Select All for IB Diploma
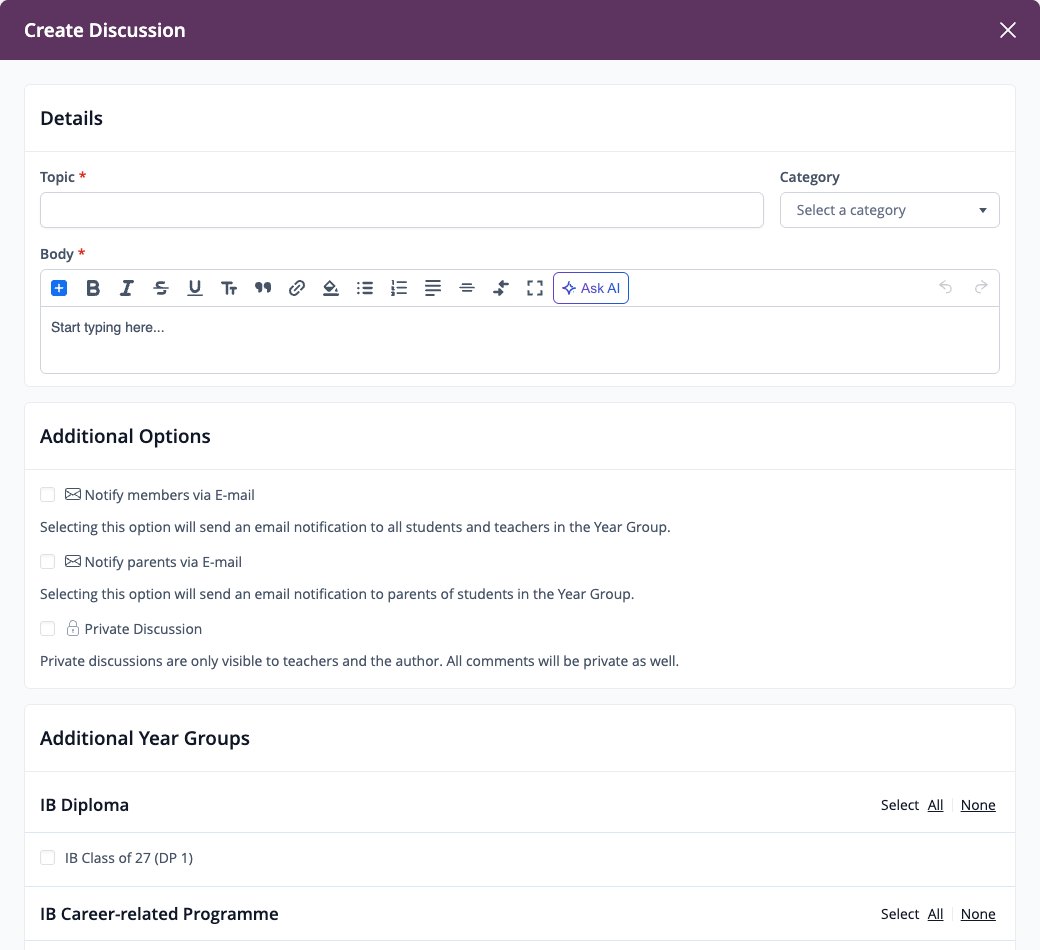 pyautogui.click(x=935, y=805)
